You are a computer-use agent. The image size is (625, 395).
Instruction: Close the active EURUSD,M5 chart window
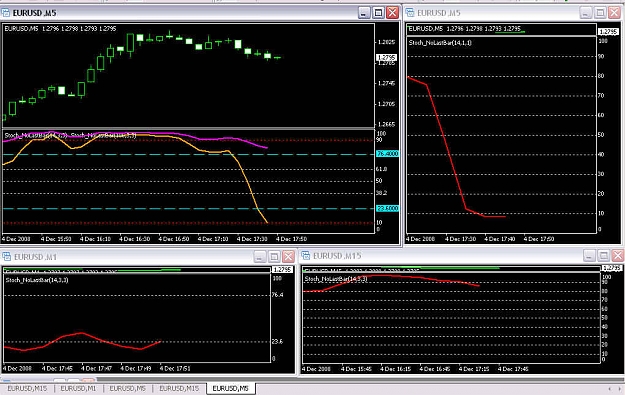(393, 13)
